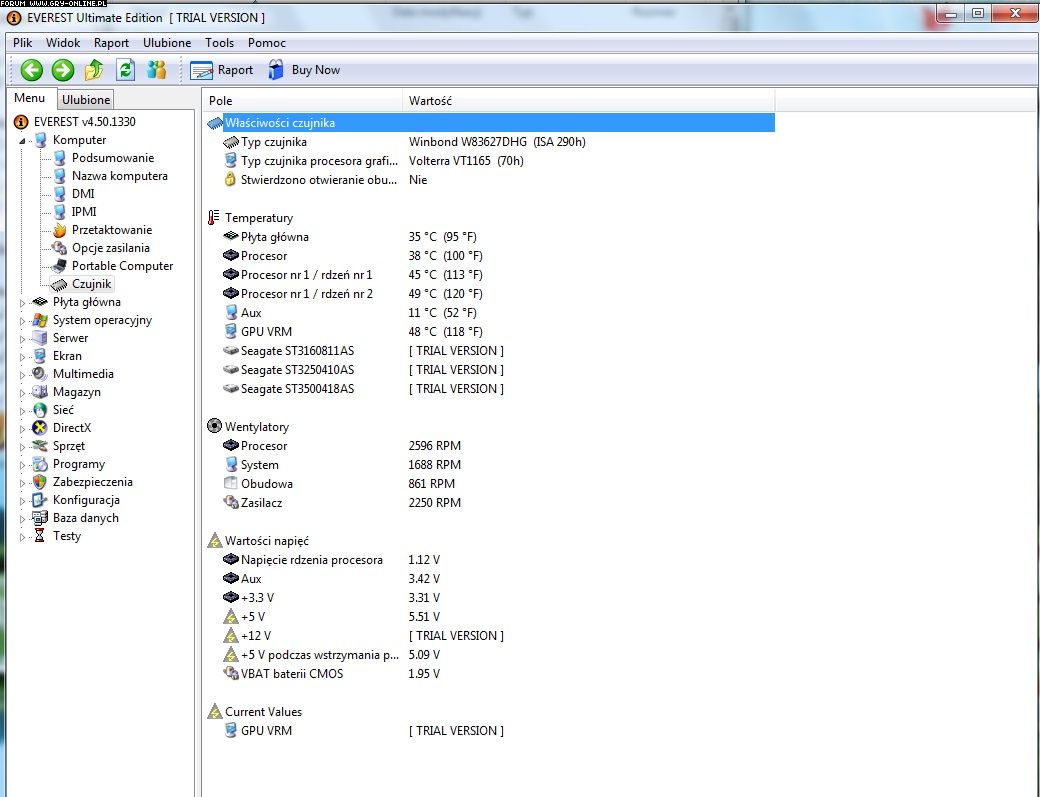The height and width of the screenshot is (797, 1040).
Task: Click the Portable Computer laptop icon
Action: coord(60,266)
